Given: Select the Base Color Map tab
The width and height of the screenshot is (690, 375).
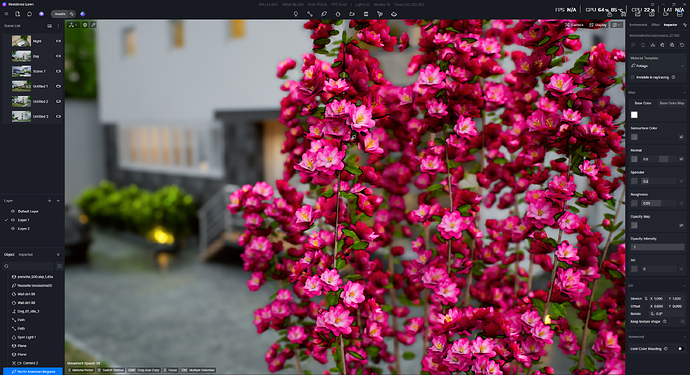Looking at the screenshot, I should (672, 103).
